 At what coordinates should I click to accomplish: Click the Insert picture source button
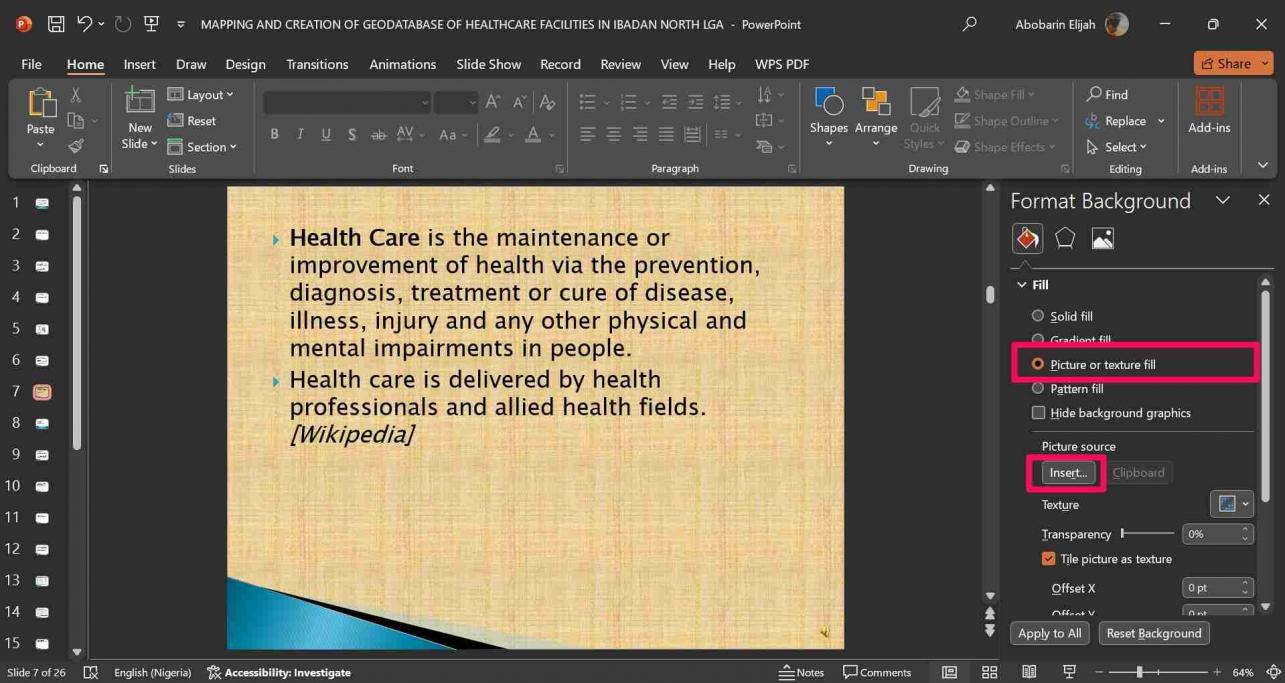(1068, 473)
